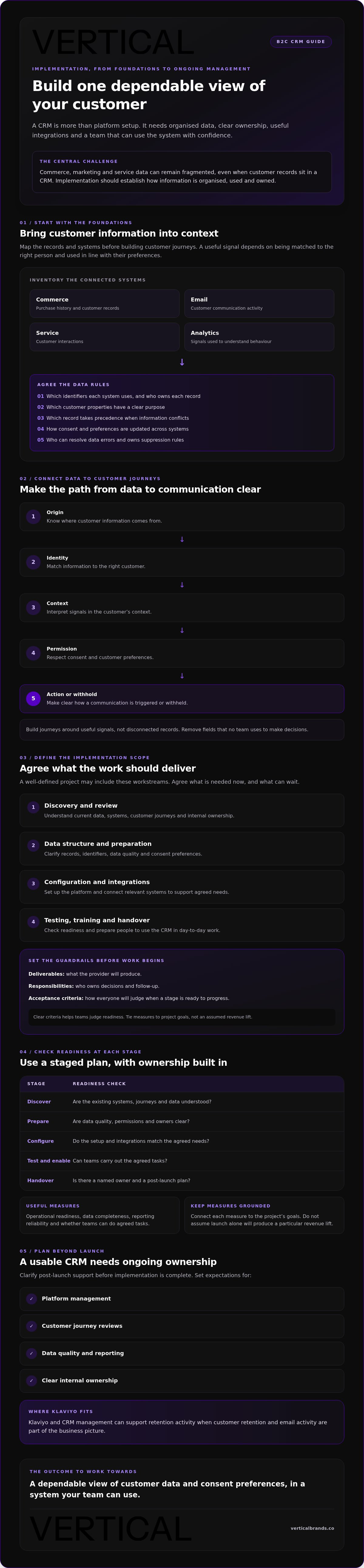This screenshot has height=1568, width=364.
Task: Select the Email system card
Action: coord(259,304)
